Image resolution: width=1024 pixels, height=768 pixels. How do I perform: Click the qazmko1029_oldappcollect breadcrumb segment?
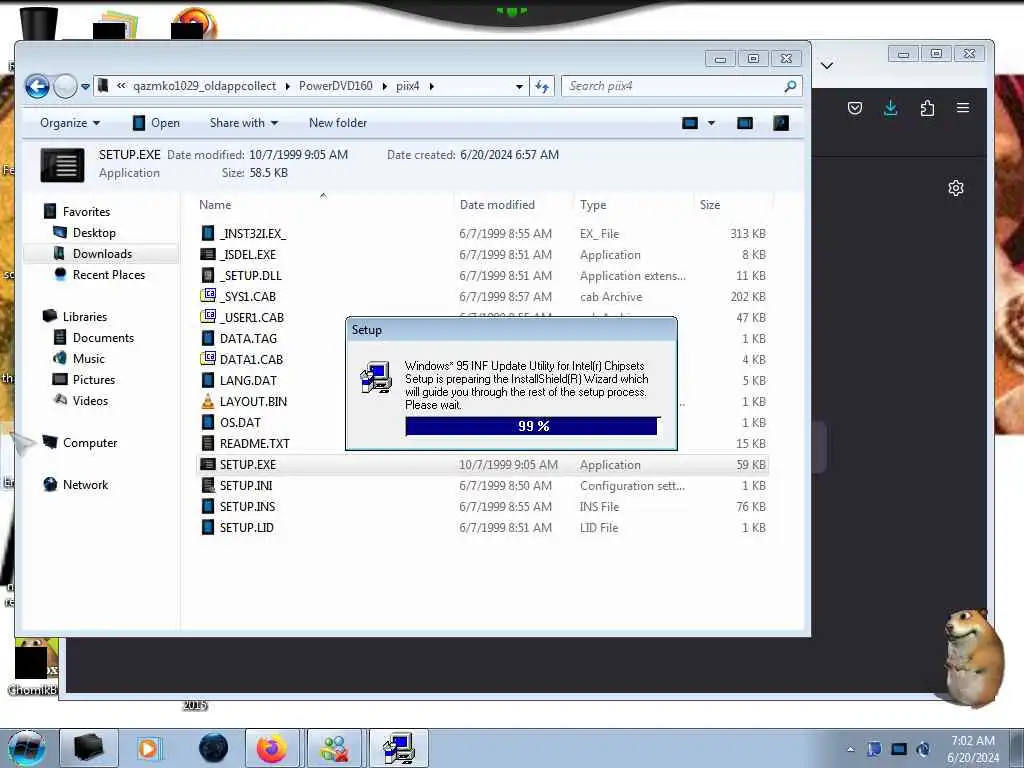point(204,86)
